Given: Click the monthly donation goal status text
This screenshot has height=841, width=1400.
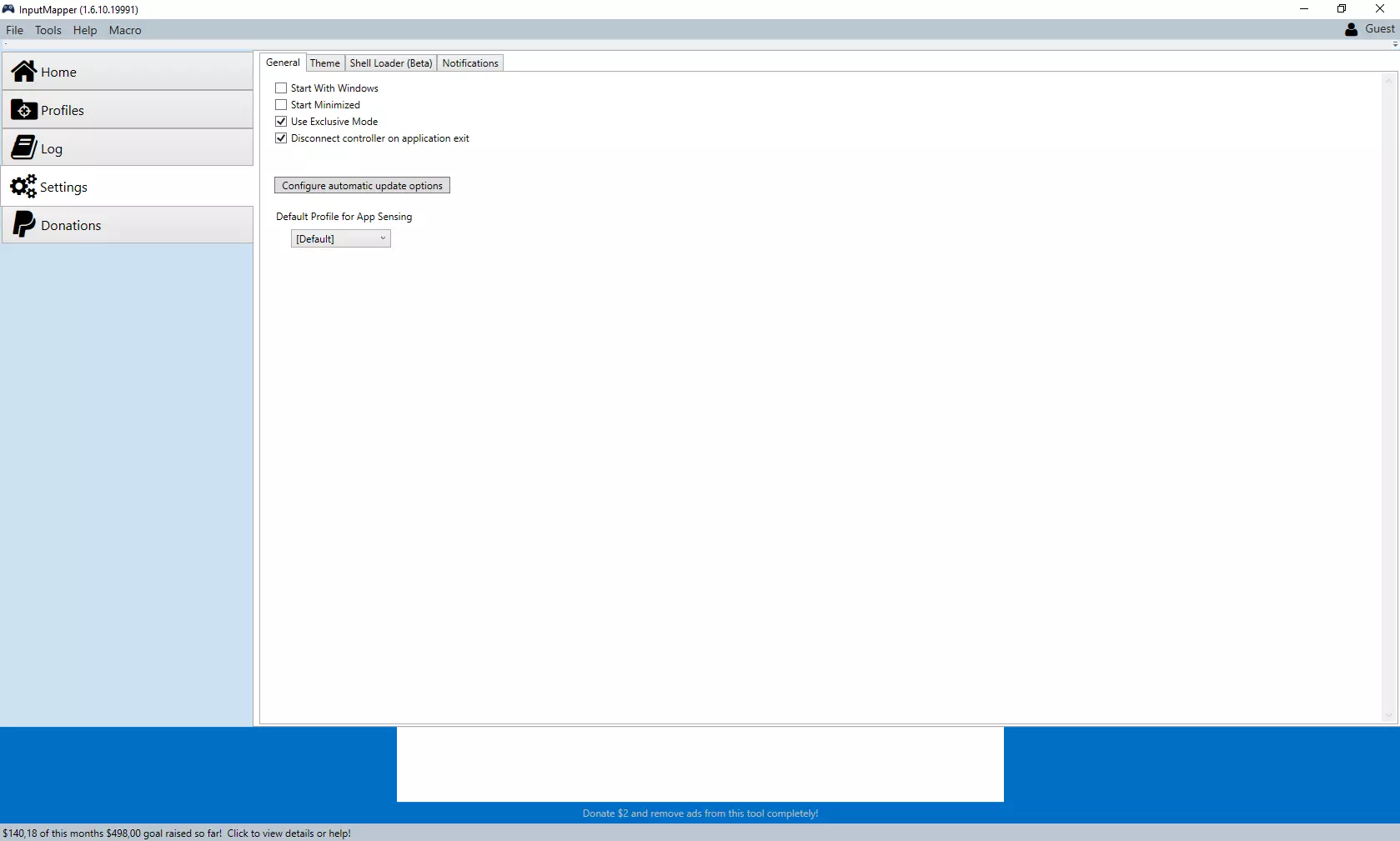Looking at the screenshot, I should (177, 833).
